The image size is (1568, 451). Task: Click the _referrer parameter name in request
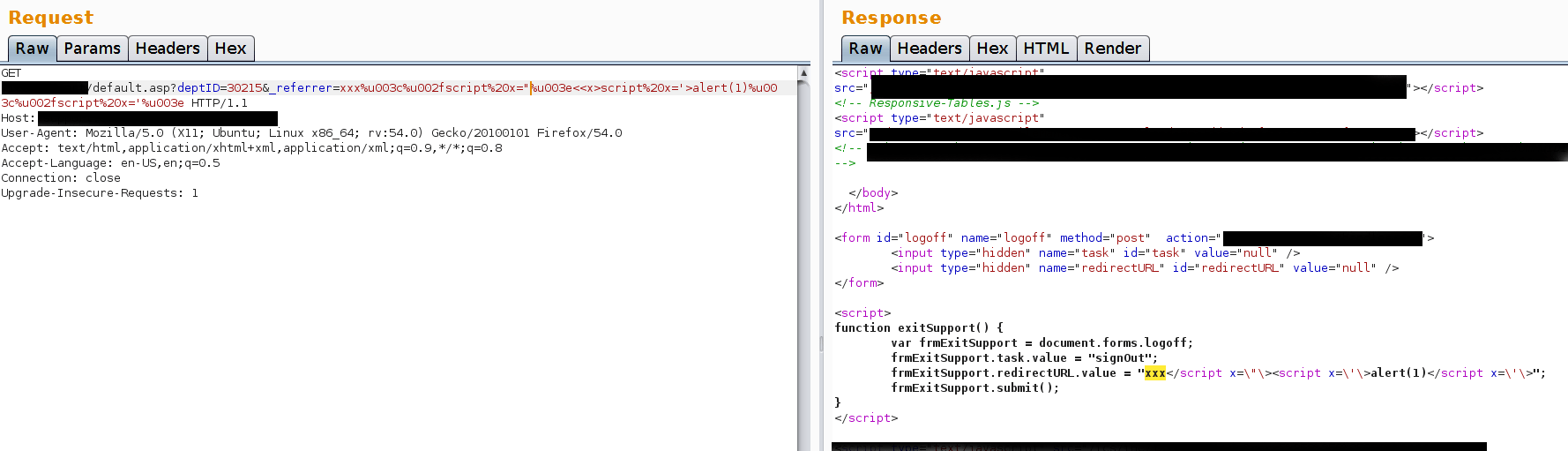[x=301, y=88]
